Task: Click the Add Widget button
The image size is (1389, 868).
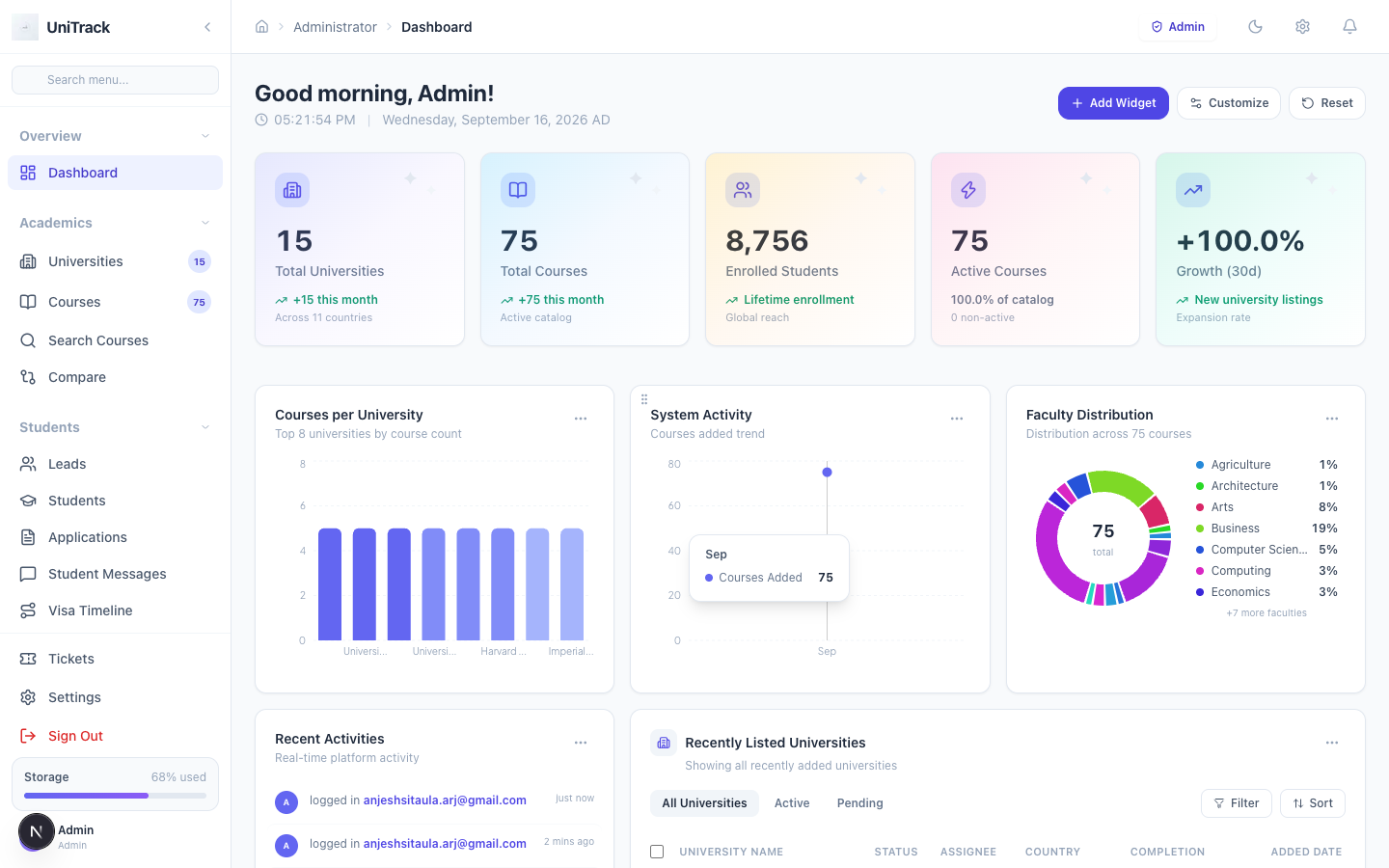Action: pyautogui.click(x=1113, y=103)
